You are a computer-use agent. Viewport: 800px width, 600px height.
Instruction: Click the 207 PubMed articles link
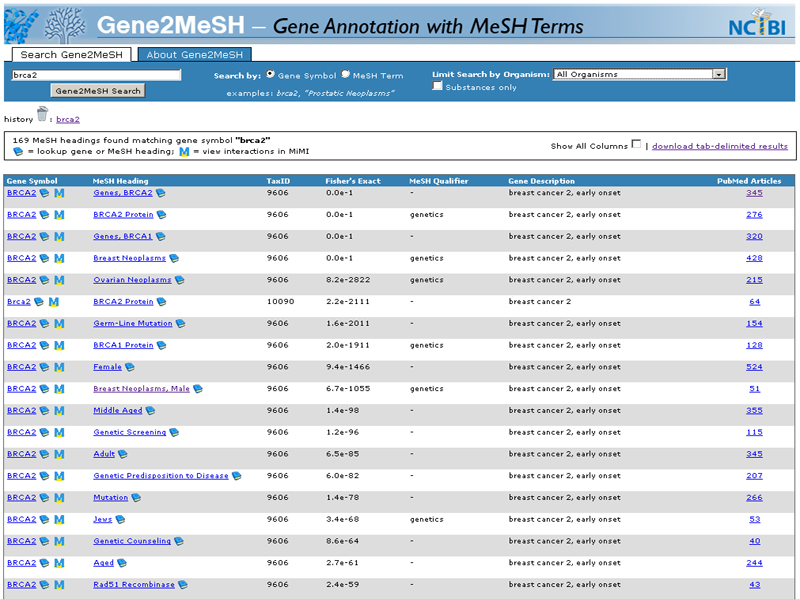point(755,476)
